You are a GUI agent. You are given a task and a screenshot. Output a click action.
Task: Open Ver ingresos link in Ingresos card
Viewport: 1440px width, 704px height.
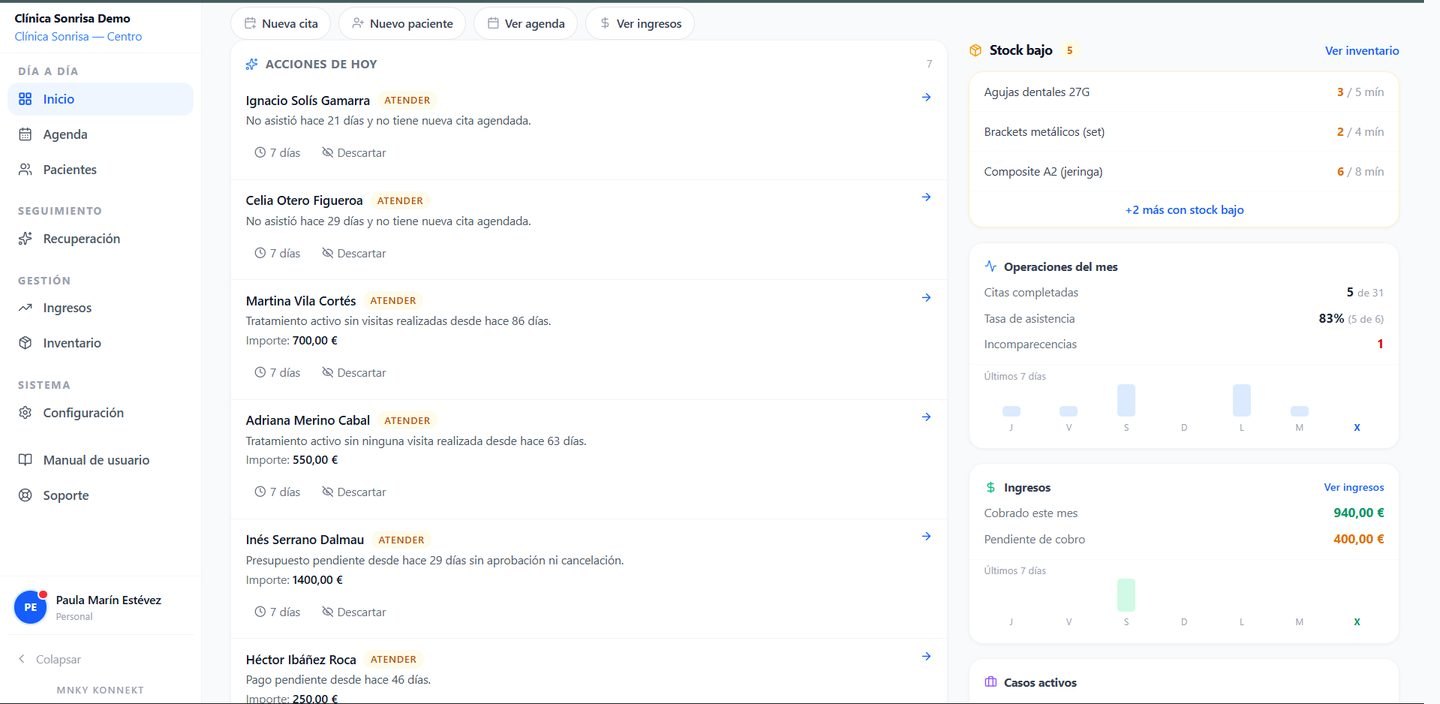click(x=1354, y=487)
